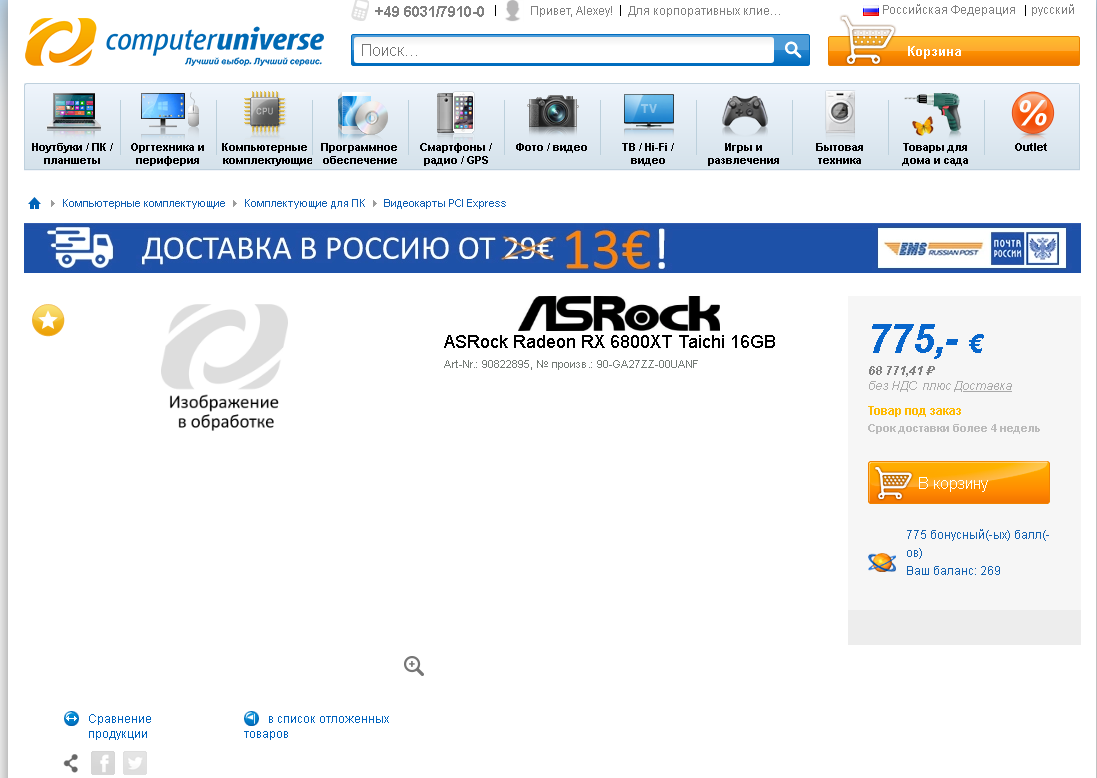The width and height of the screenshot is (1097, 778).
Task: Open the Outlet percent category
Action: coord(1031,122)
